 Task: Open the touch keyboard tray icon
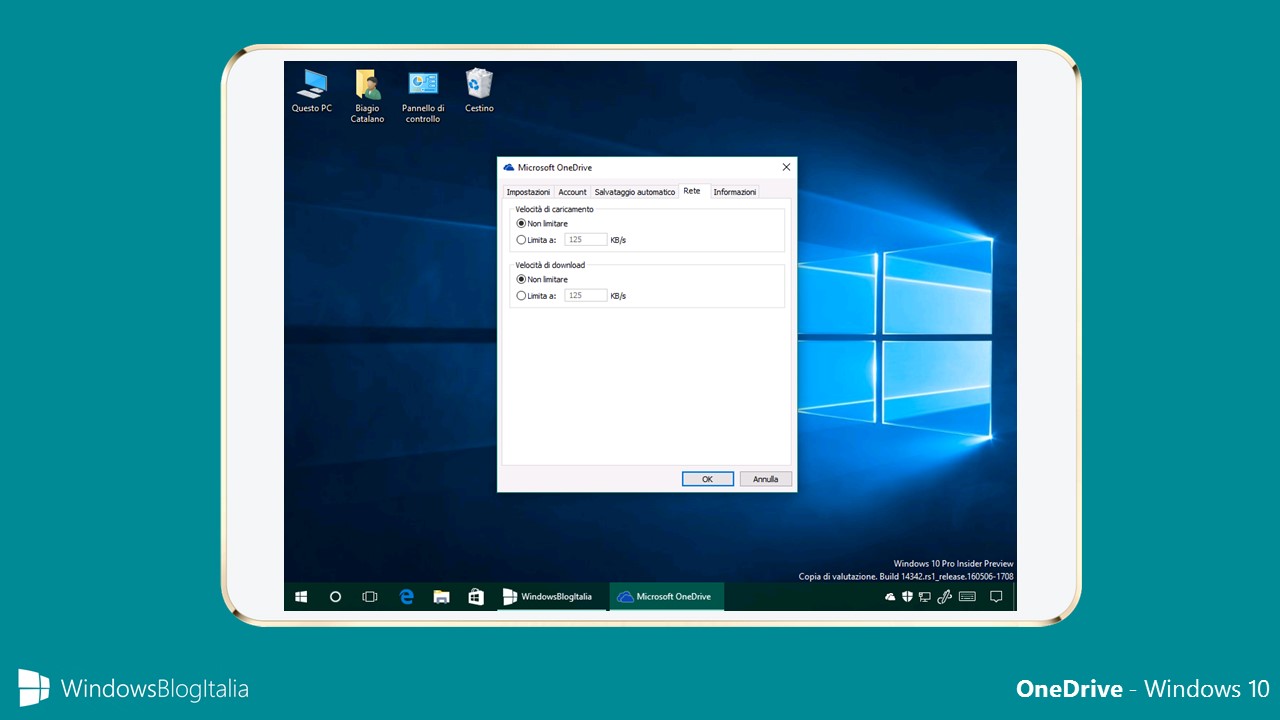click(x=967, y=597)
